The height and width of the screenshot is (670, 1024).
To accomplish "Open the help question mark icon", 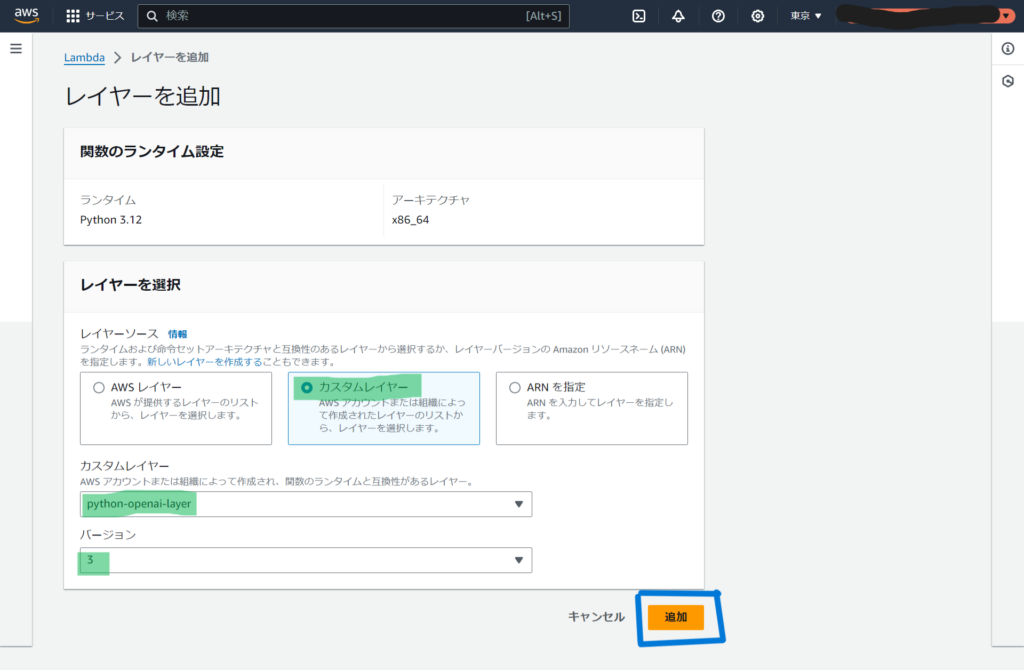I will pyautogui.click(x=718, y=16).
